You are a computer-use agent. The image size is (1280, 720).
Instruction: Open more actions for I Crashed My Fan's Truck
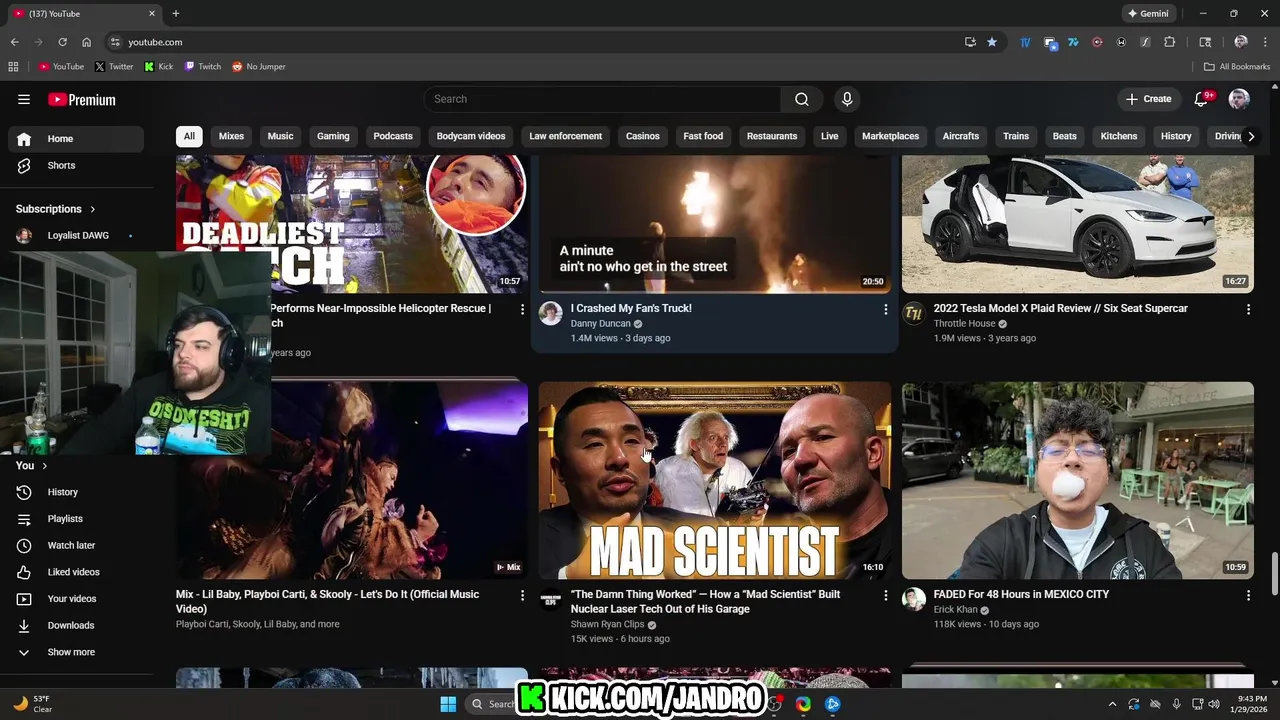885,310
